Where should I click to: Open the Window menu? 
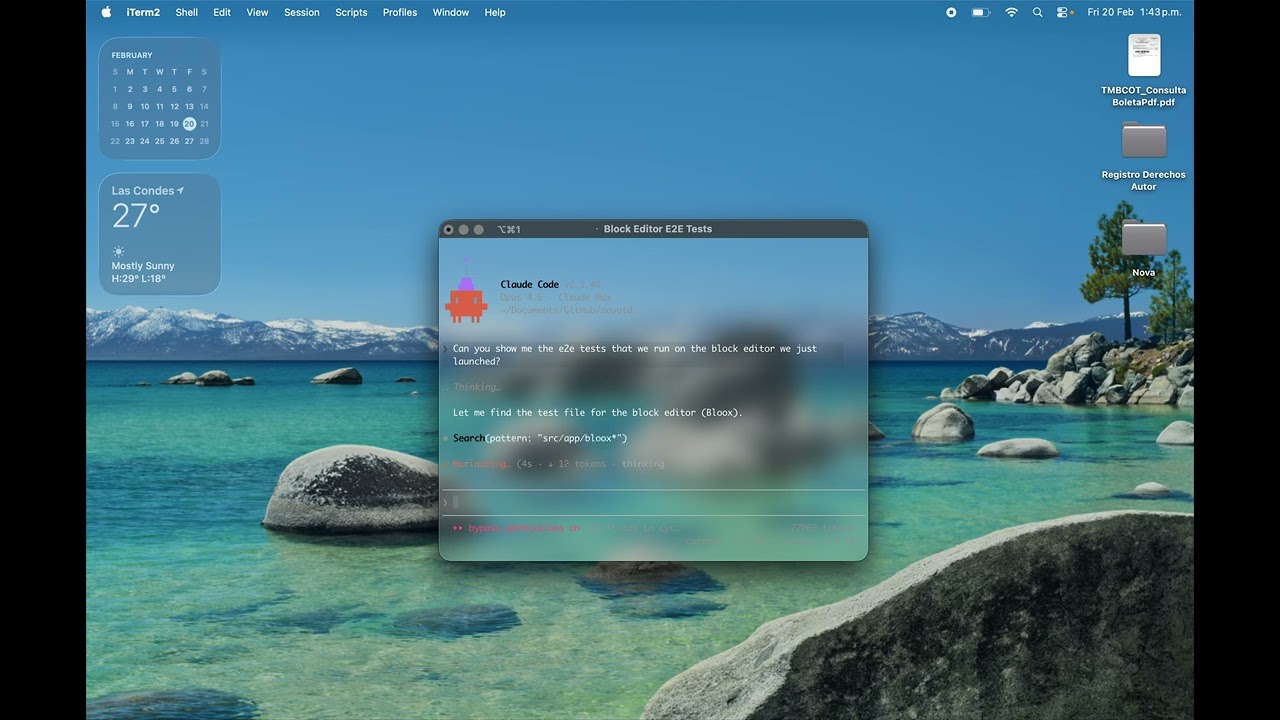pyautogui.click(x=451, y=12)
